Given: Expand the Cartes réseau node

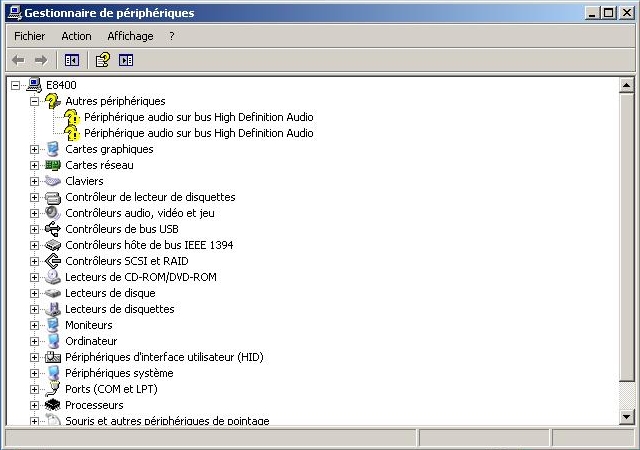Looking at the screenshot, I should pos(34,165).
